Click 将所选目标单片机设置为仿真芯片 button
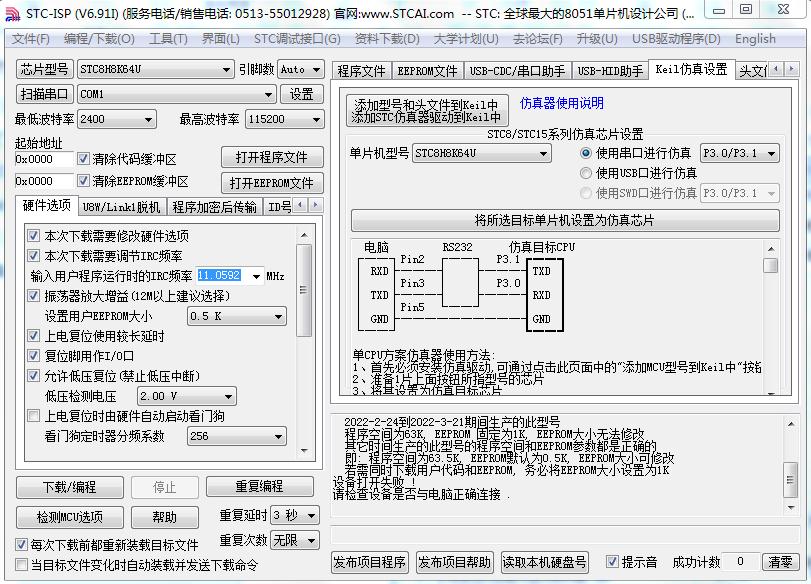Screen dimensions: 811x584 pyautogui.click(x=565, y=220)
